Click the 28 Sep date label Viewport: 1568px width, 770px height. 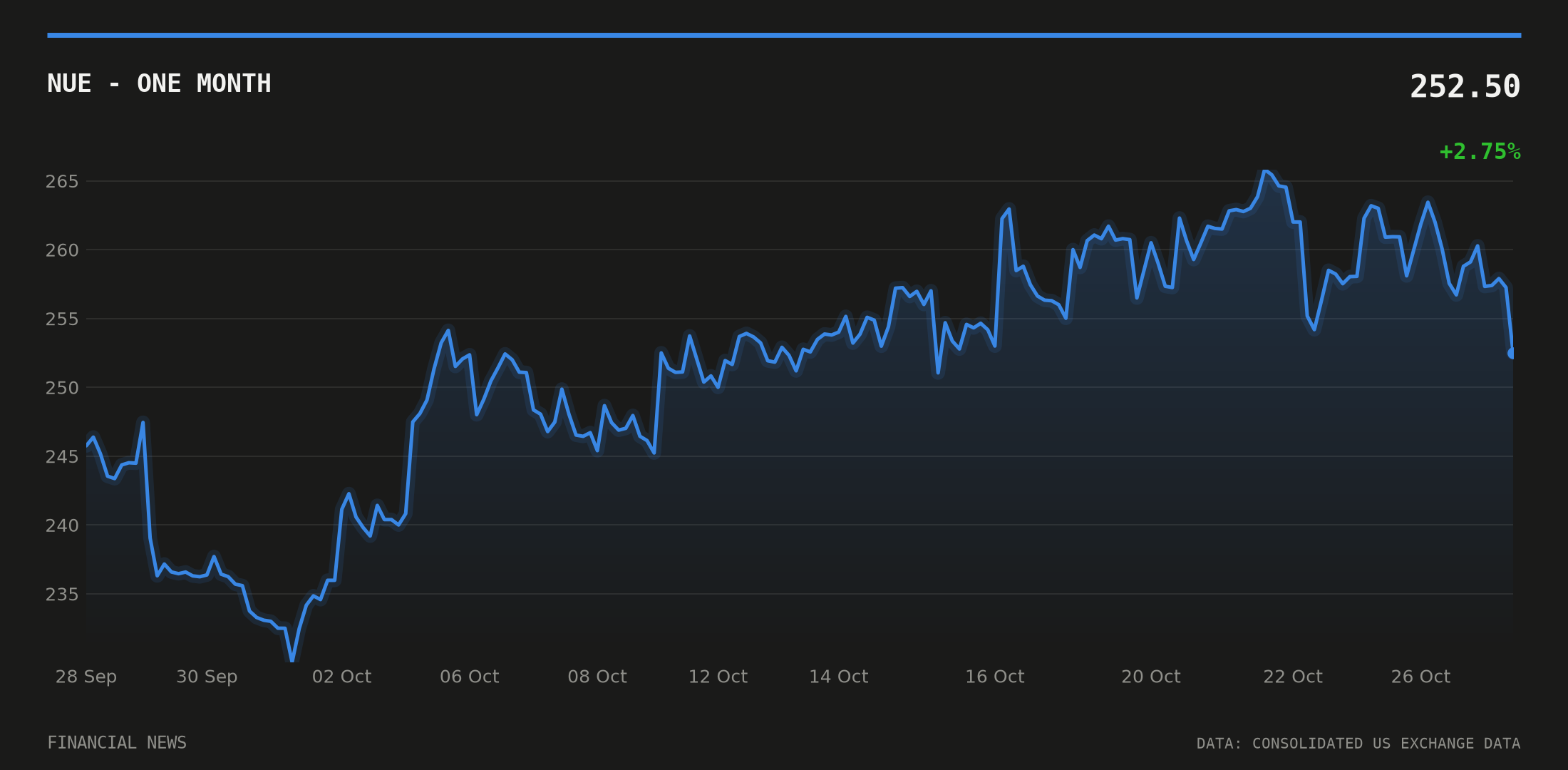click(x=86, y=677)
